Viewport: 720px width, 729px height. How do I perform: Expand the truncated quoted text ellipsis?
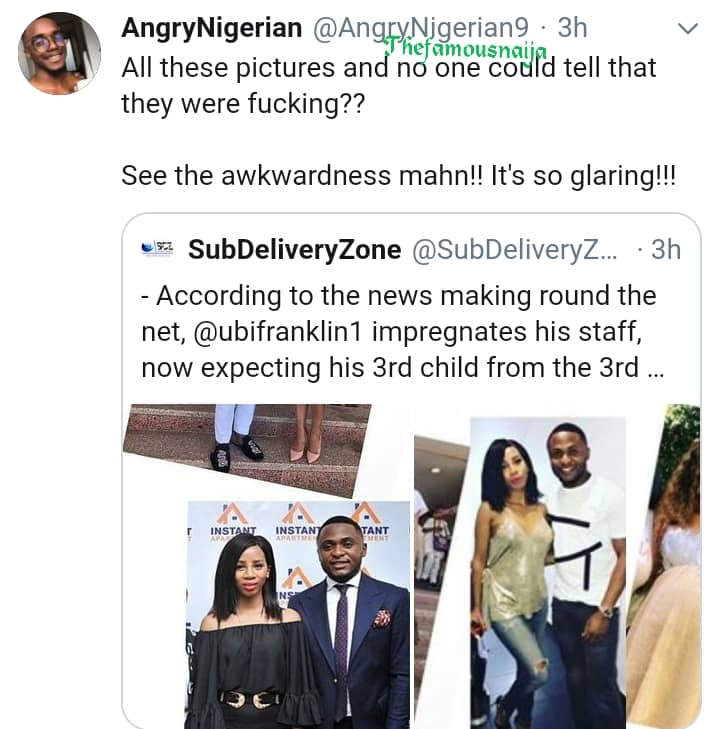[x=655, y=367]
